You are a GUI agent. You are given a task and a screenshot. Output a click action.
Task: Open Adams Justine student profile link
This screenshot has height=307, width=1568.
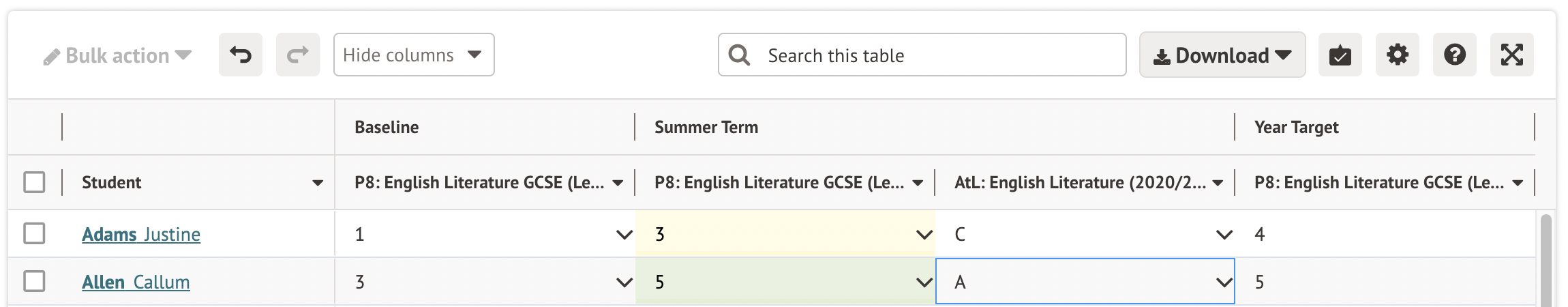pos(141,234)
